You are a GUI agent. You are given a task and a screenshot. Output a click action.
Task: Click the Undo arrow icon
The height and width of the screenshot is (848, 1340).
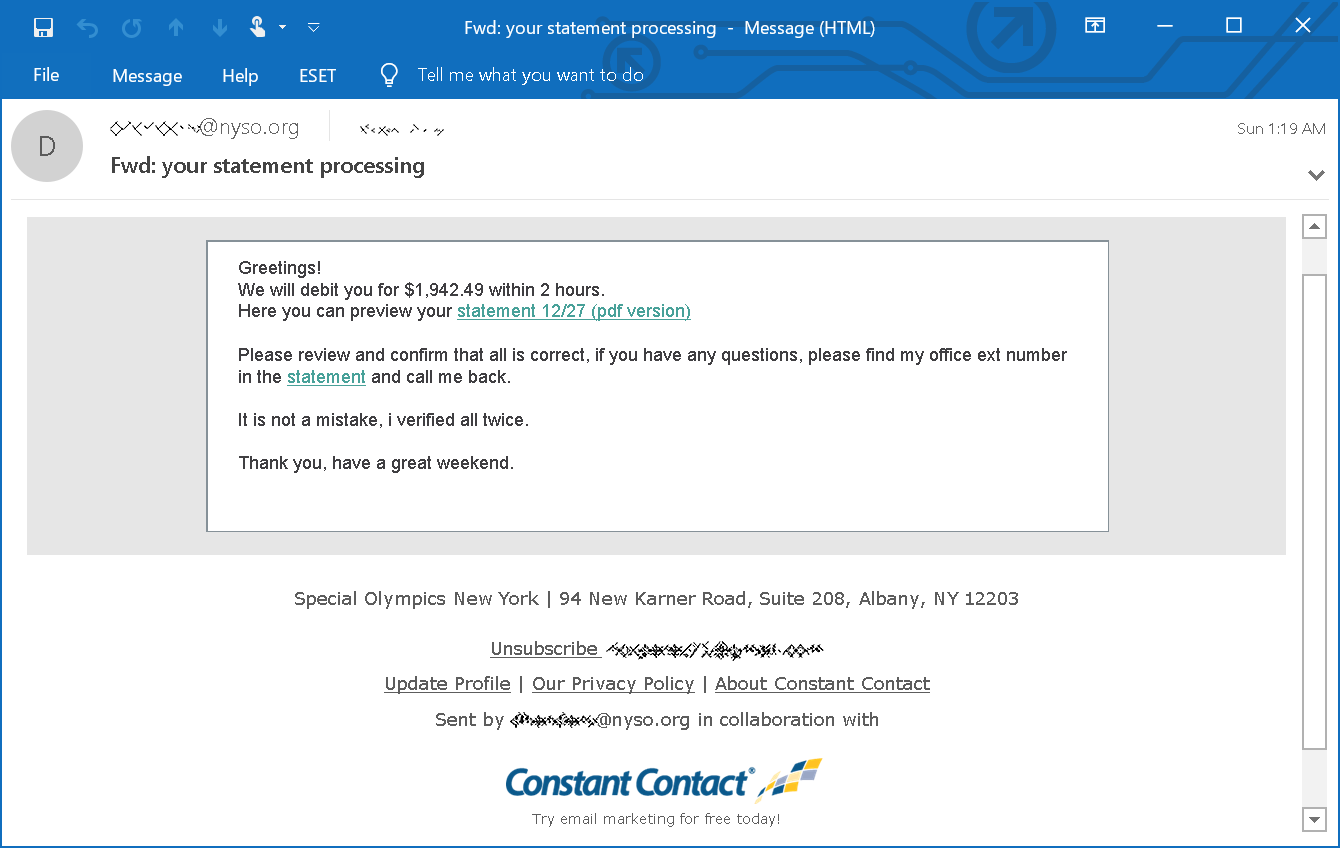point(88,27)
